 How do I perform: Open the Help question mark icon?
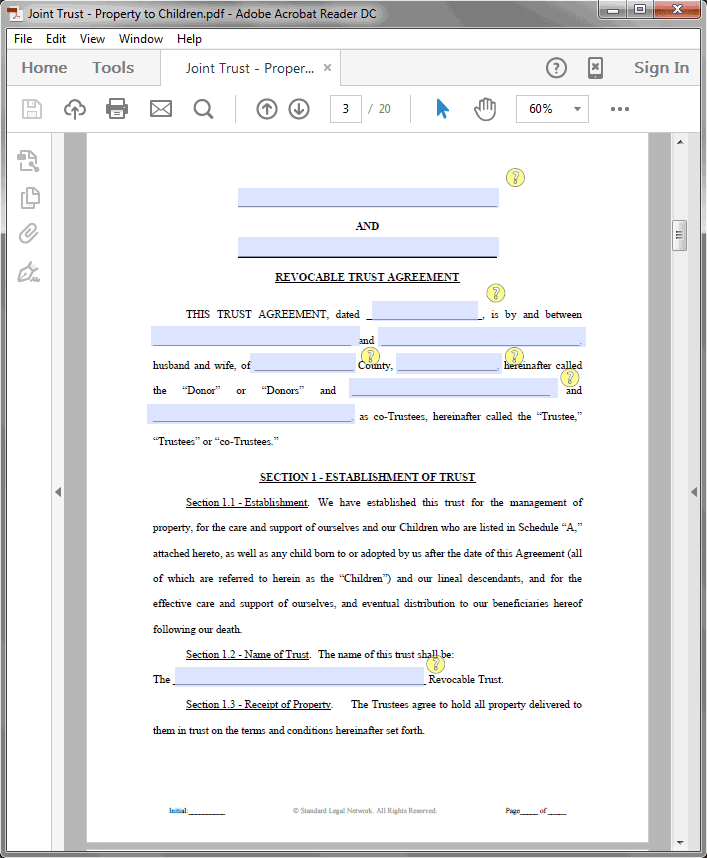(x=557, y=68)
